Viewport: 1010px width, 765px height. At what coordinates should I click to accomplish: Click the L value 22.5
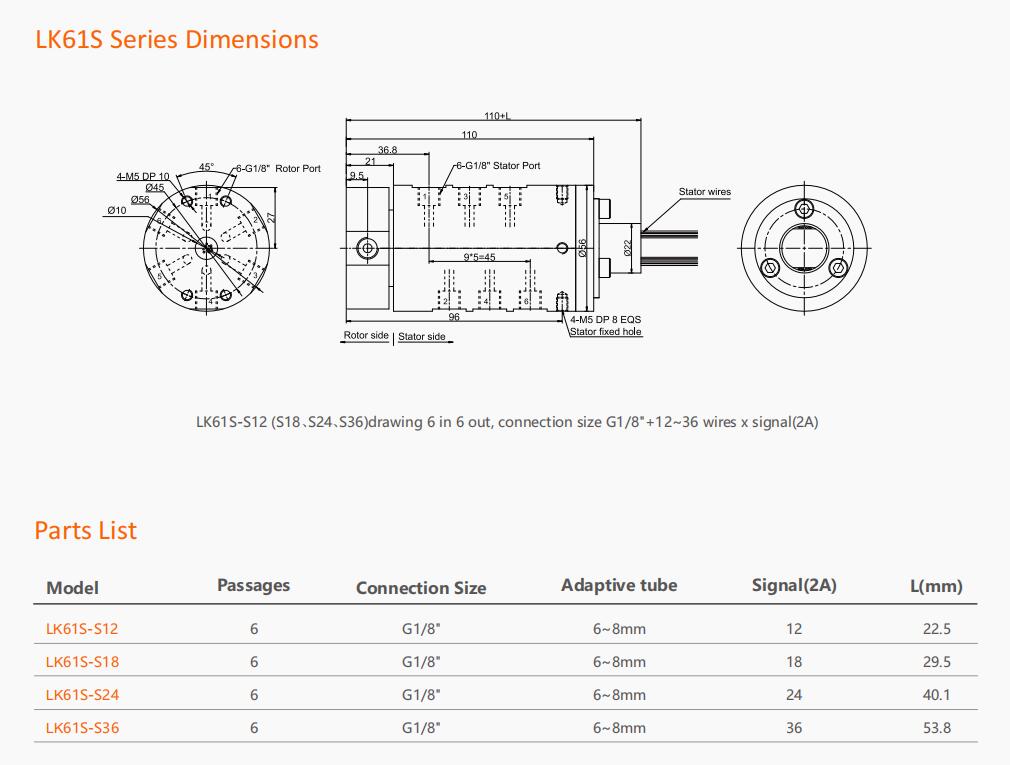(x=937, y=628)
